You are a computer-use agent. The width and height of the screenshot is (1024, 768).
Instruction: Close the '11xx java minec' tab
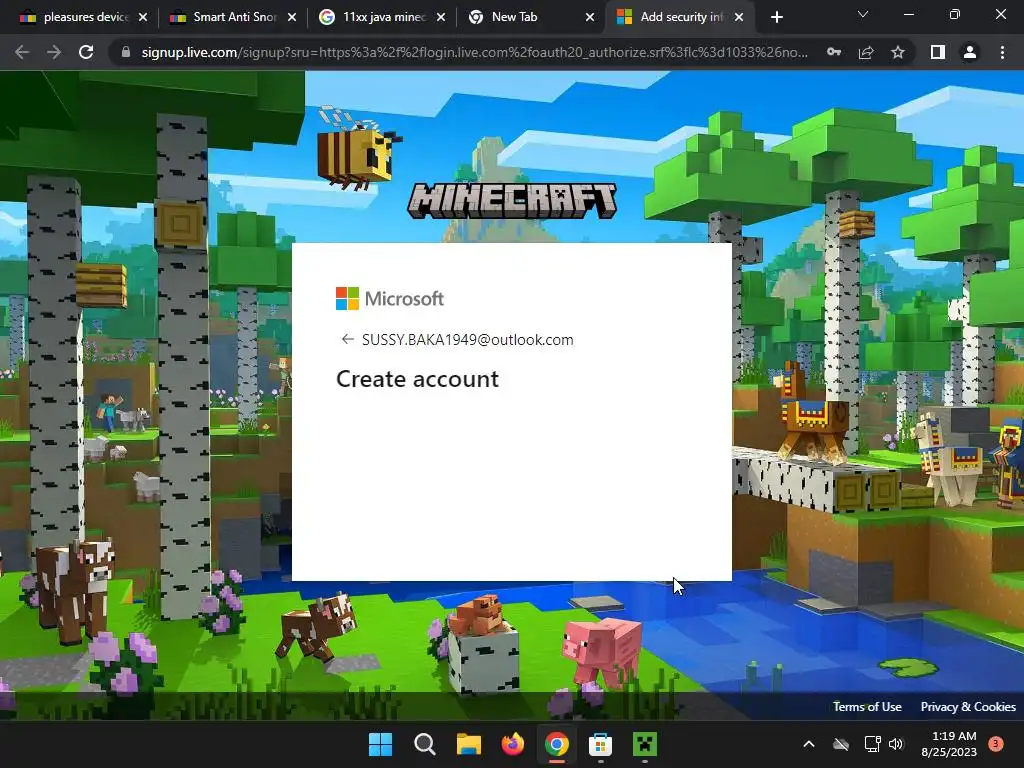point(441,18)
